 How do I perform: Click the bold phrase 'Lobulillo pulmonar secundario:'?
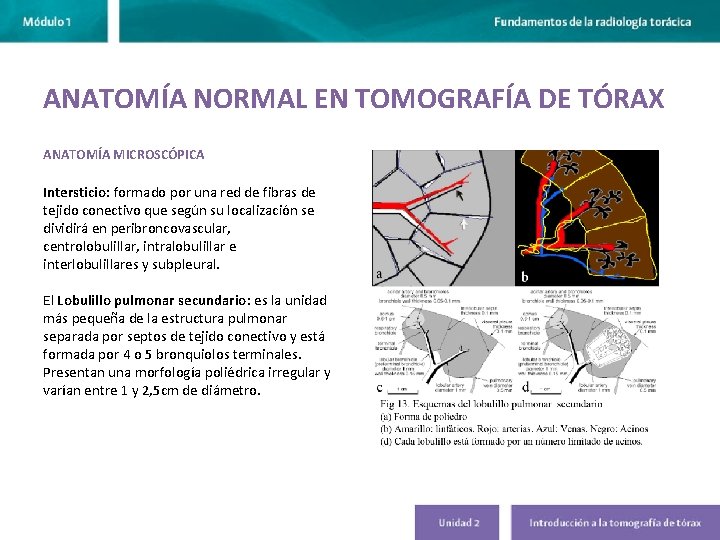154,300
